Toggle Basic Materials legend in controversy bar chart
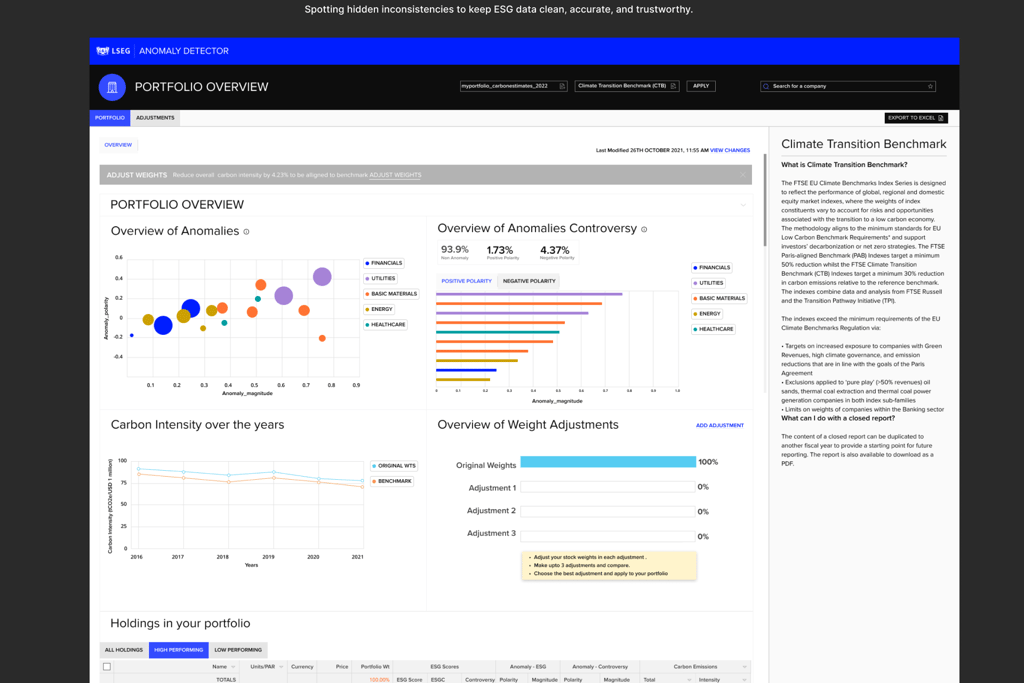 click(x=719, y=298)
